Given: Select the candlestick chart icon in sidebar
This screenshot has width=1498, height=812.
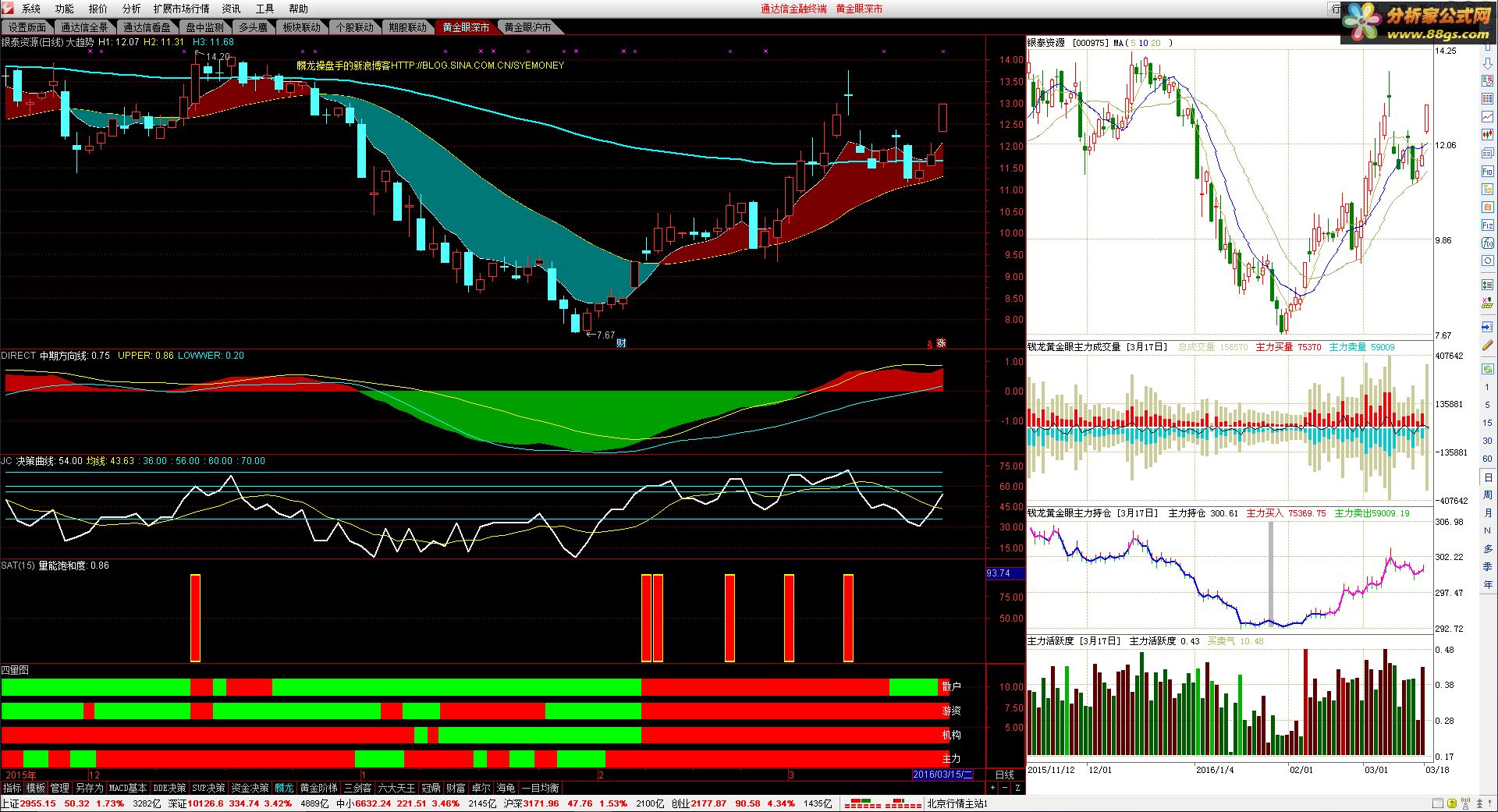Looking at the screenshot, I should pyautogui.click(x=1487, y=135).
